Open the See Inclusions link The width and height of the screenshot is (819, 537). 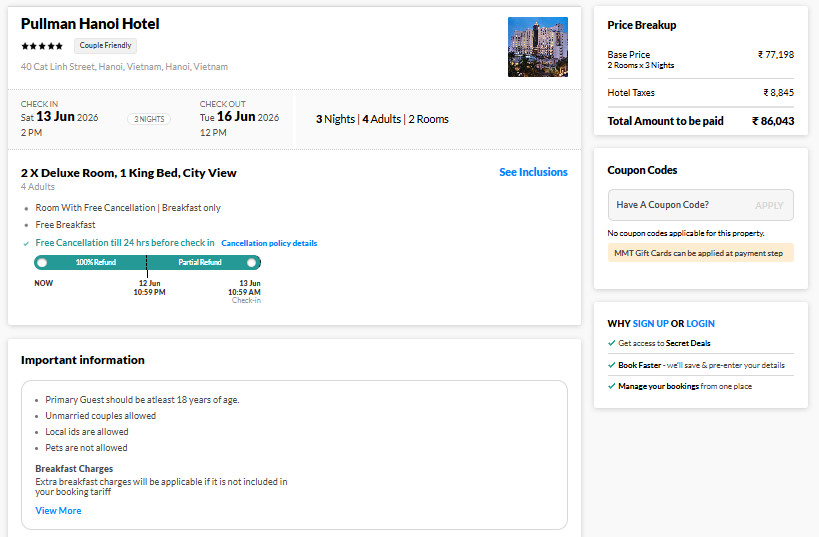tap(533, 172)
